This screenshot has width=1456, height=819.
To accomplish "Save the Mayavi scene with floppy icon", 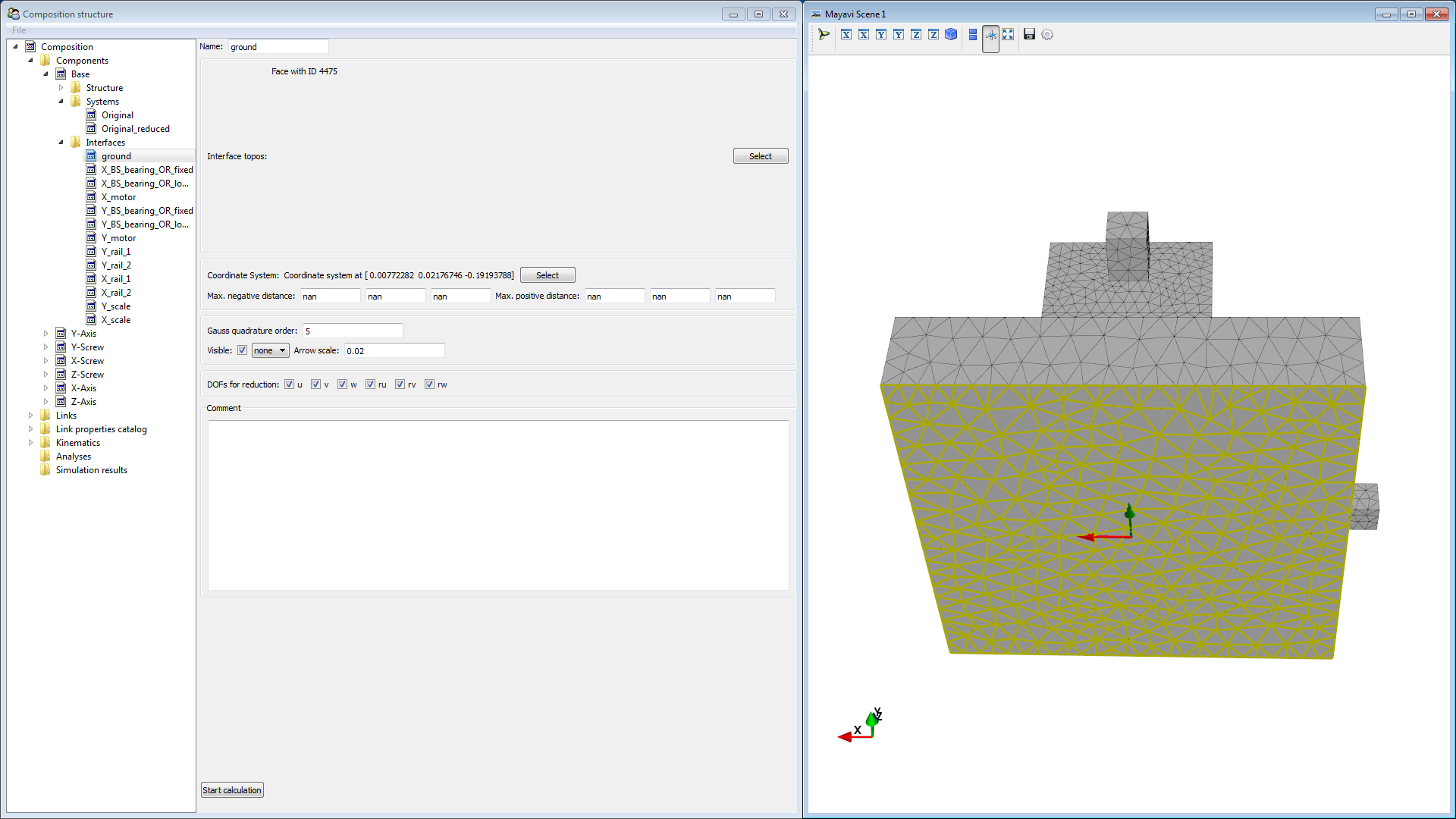I will tap(1029, 34).
